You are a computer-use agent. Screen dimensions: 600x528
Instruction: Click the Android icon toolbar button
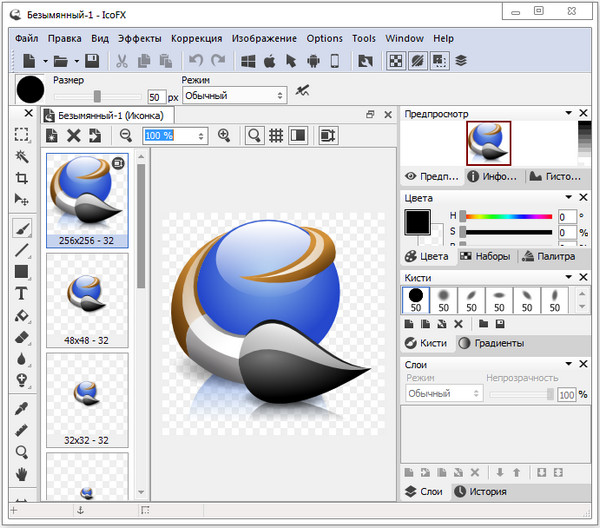[x=313, y=61]
